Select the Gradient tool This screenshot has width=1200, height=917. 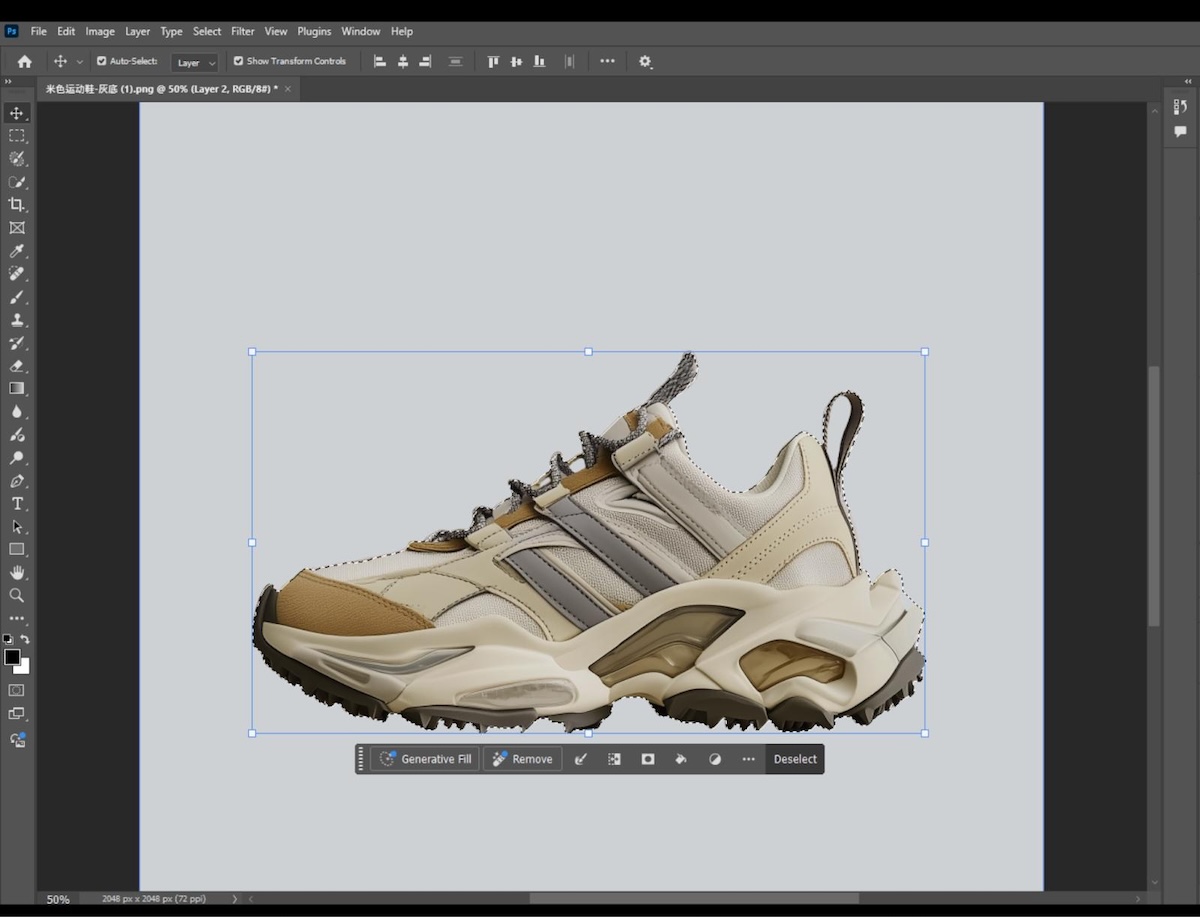(17, 388)
